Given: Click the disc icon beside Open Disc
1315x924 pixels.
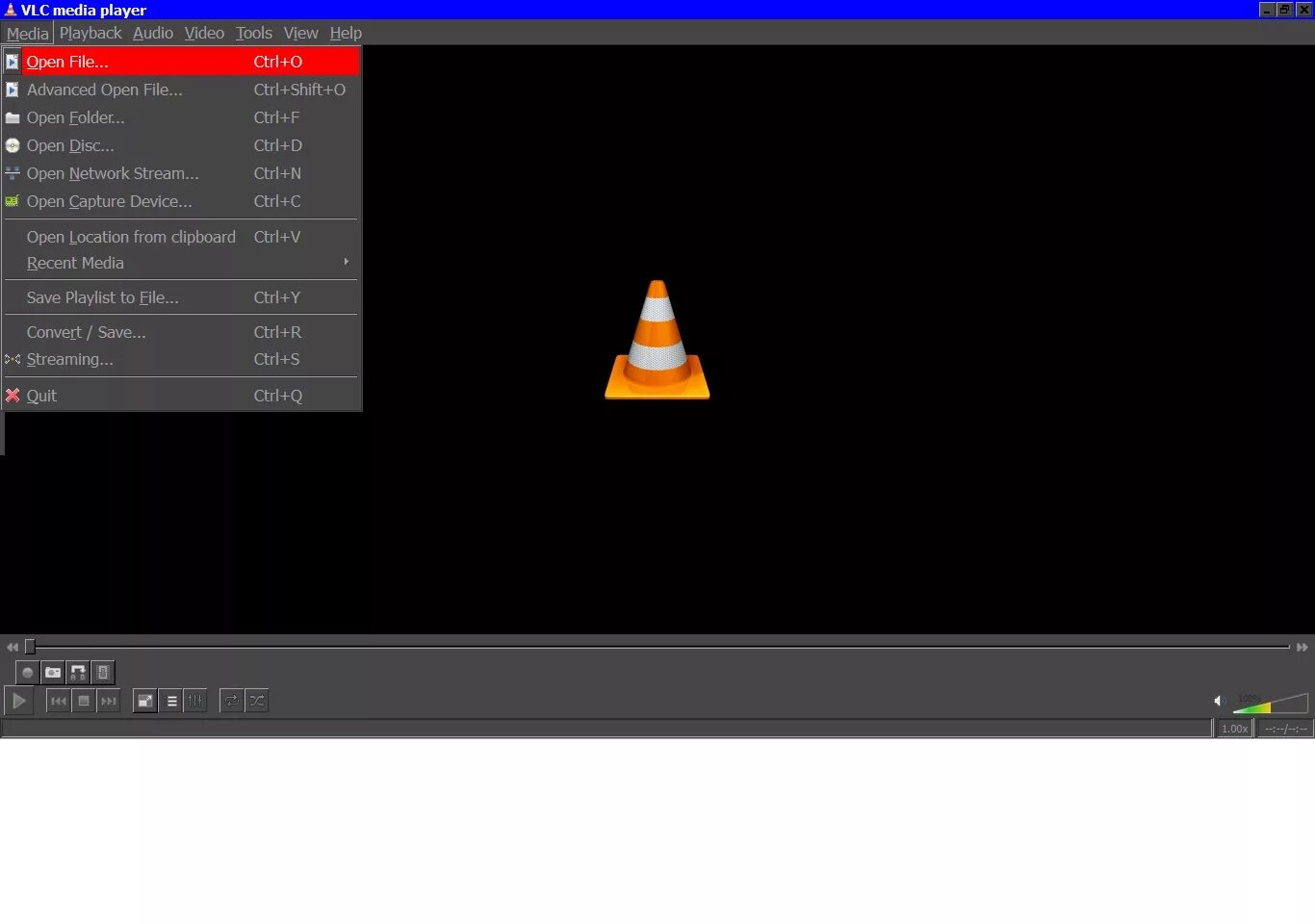Looking at the screenshot, I should 13,145.
